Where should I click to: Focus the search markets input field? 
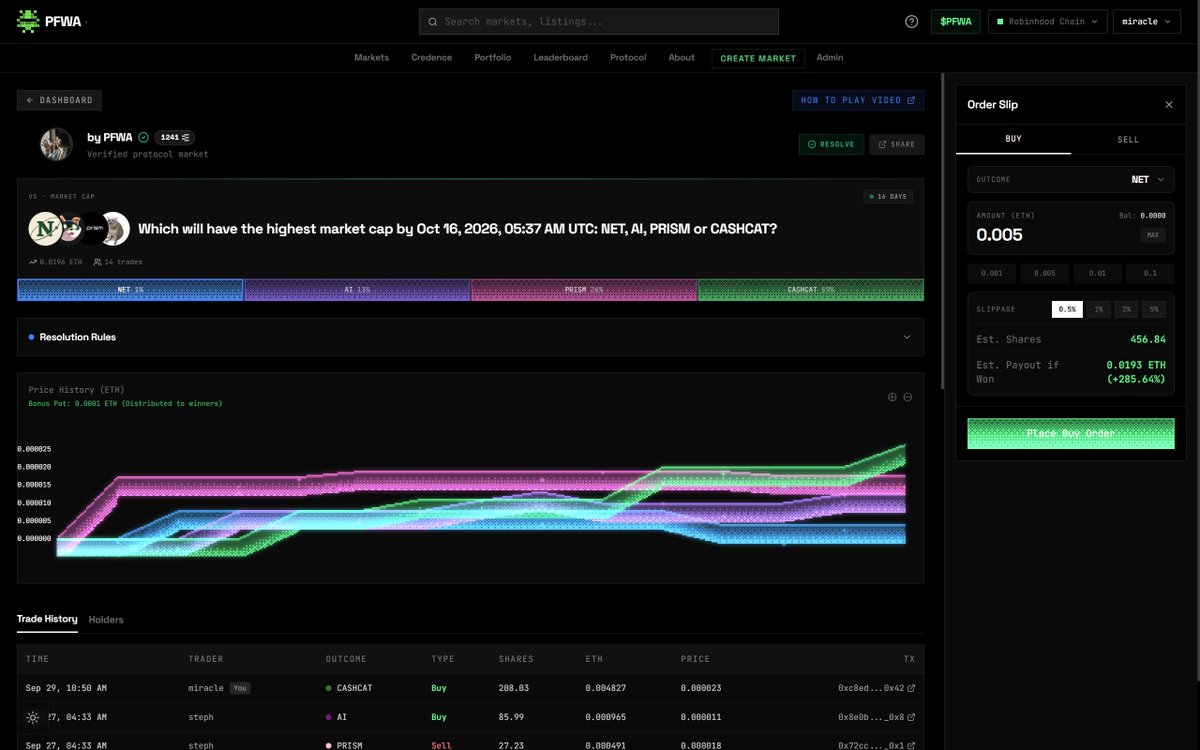[599, 21]
